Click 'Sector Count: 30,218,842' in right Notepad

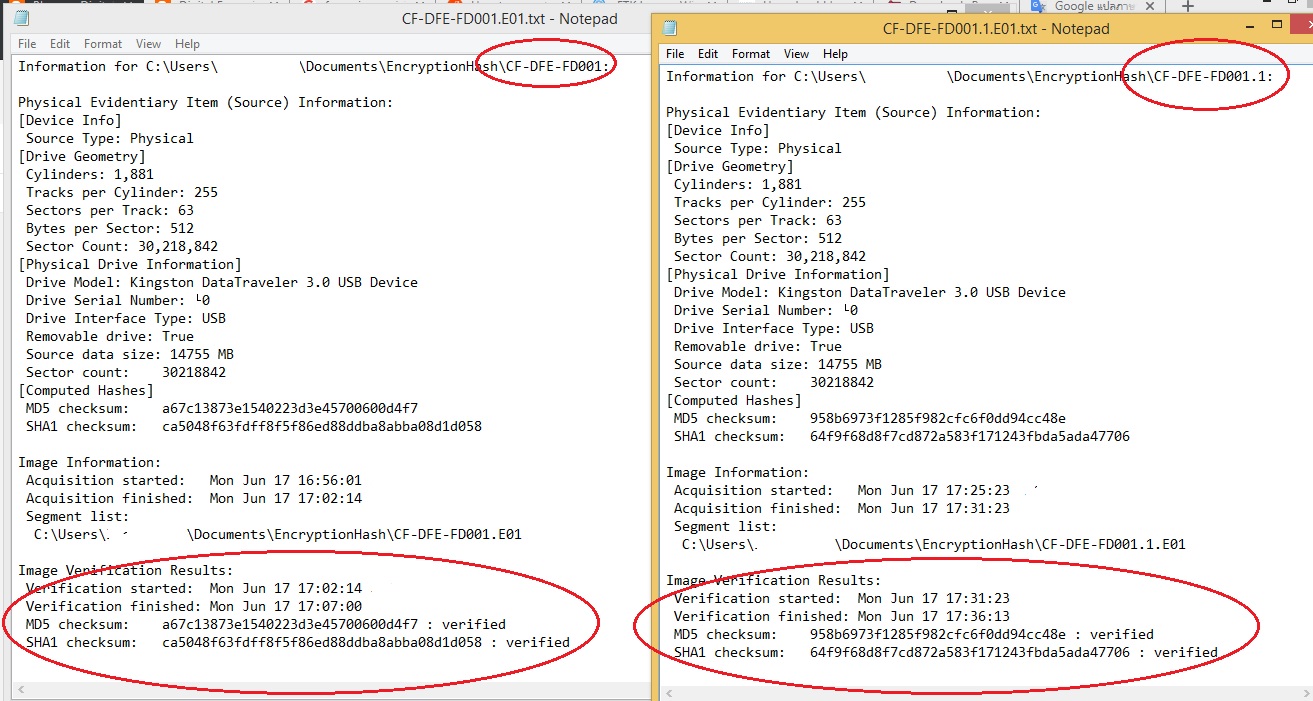coord(770,256)
